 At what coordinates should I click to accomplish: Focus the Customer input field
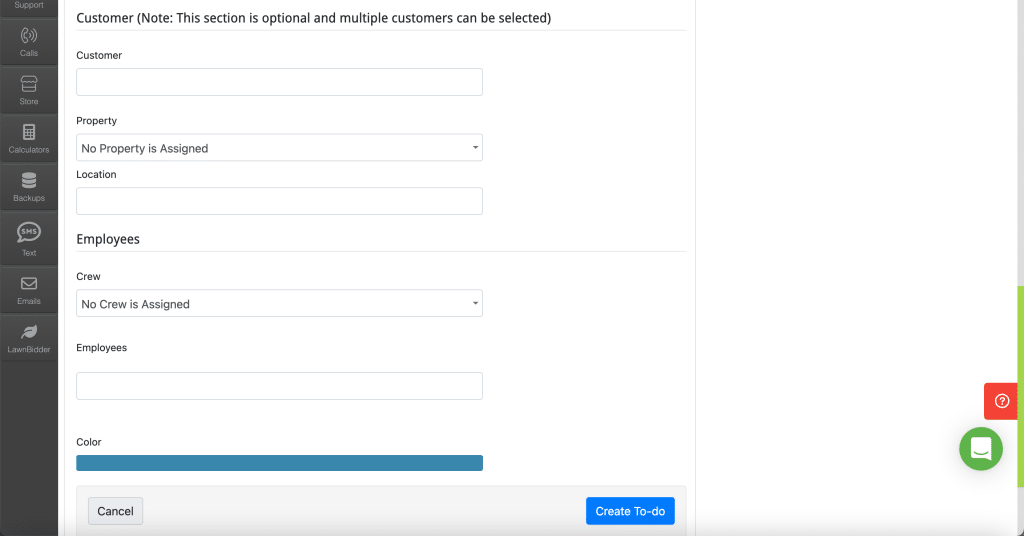[279, 82]
